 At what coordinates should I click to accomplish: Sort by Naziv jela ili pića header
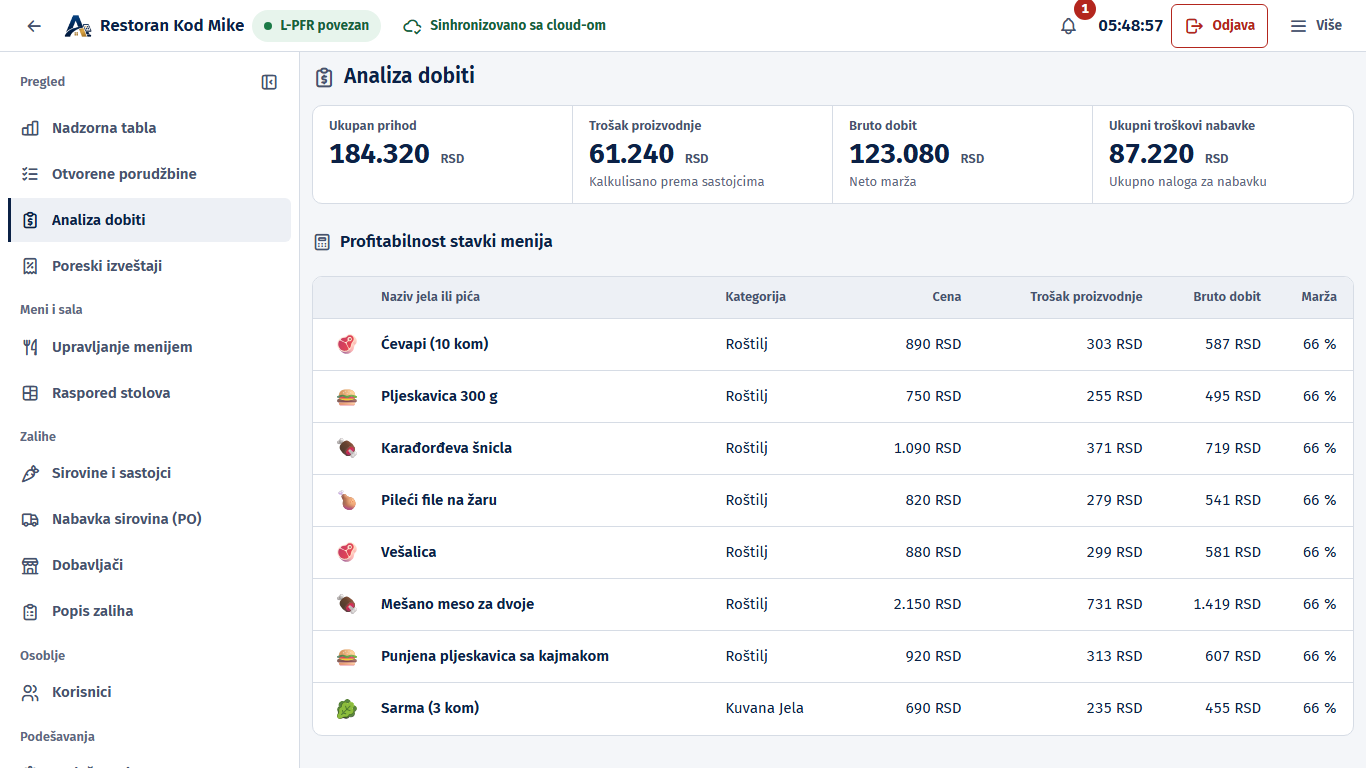pos(430,297)
